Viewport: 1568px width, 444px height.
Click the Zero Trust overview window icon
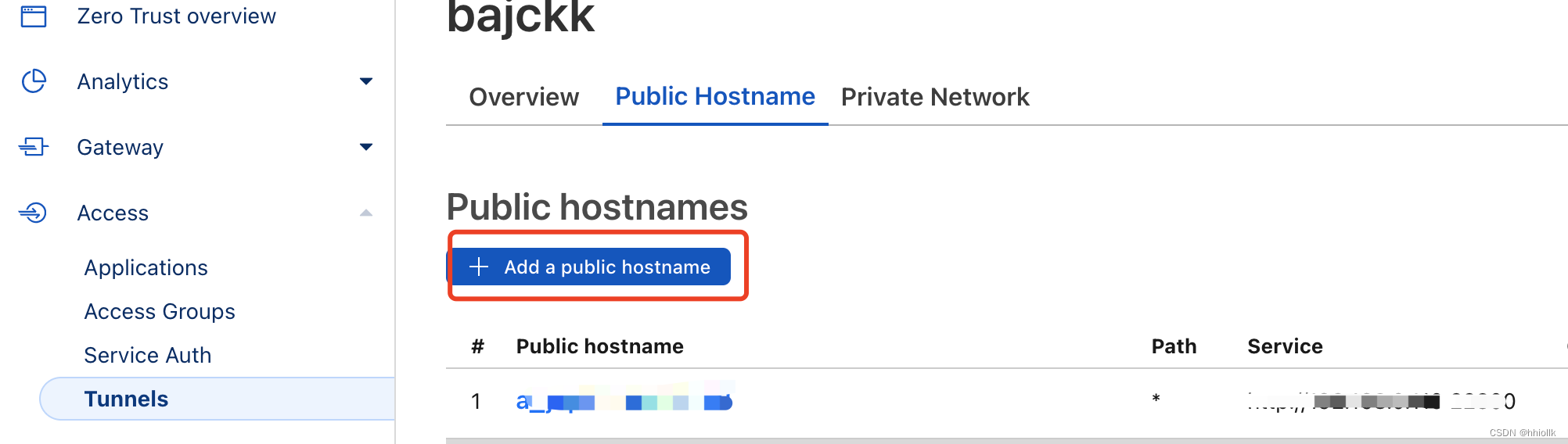click(x=34, y=16)
